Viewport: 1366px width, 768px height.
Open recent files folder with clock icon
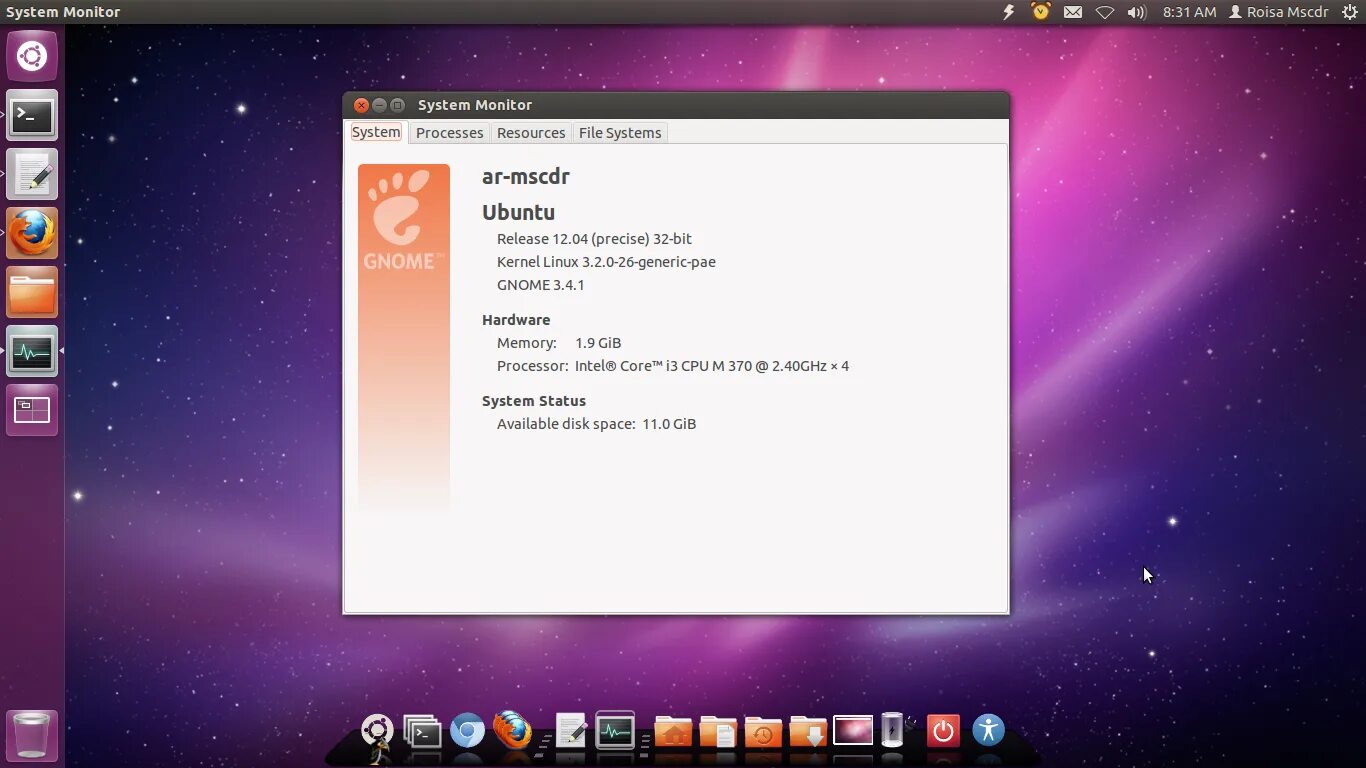(x=763, y=732)
